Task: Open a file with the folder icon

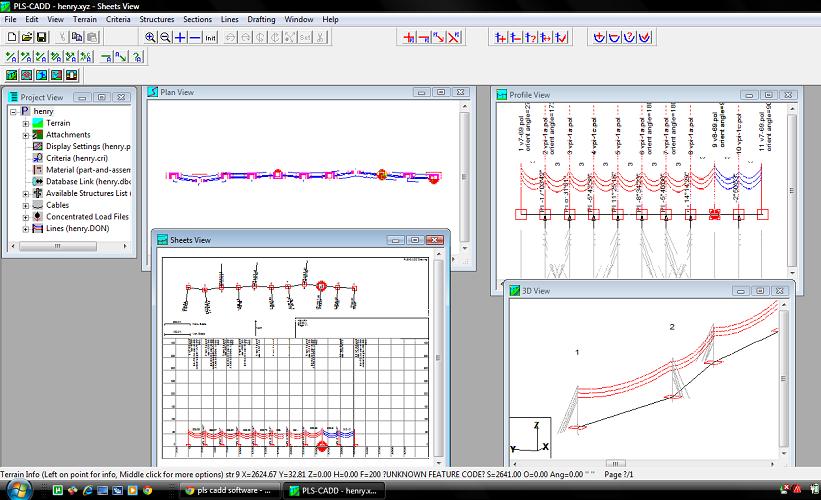Action: [x=27, y=37]
